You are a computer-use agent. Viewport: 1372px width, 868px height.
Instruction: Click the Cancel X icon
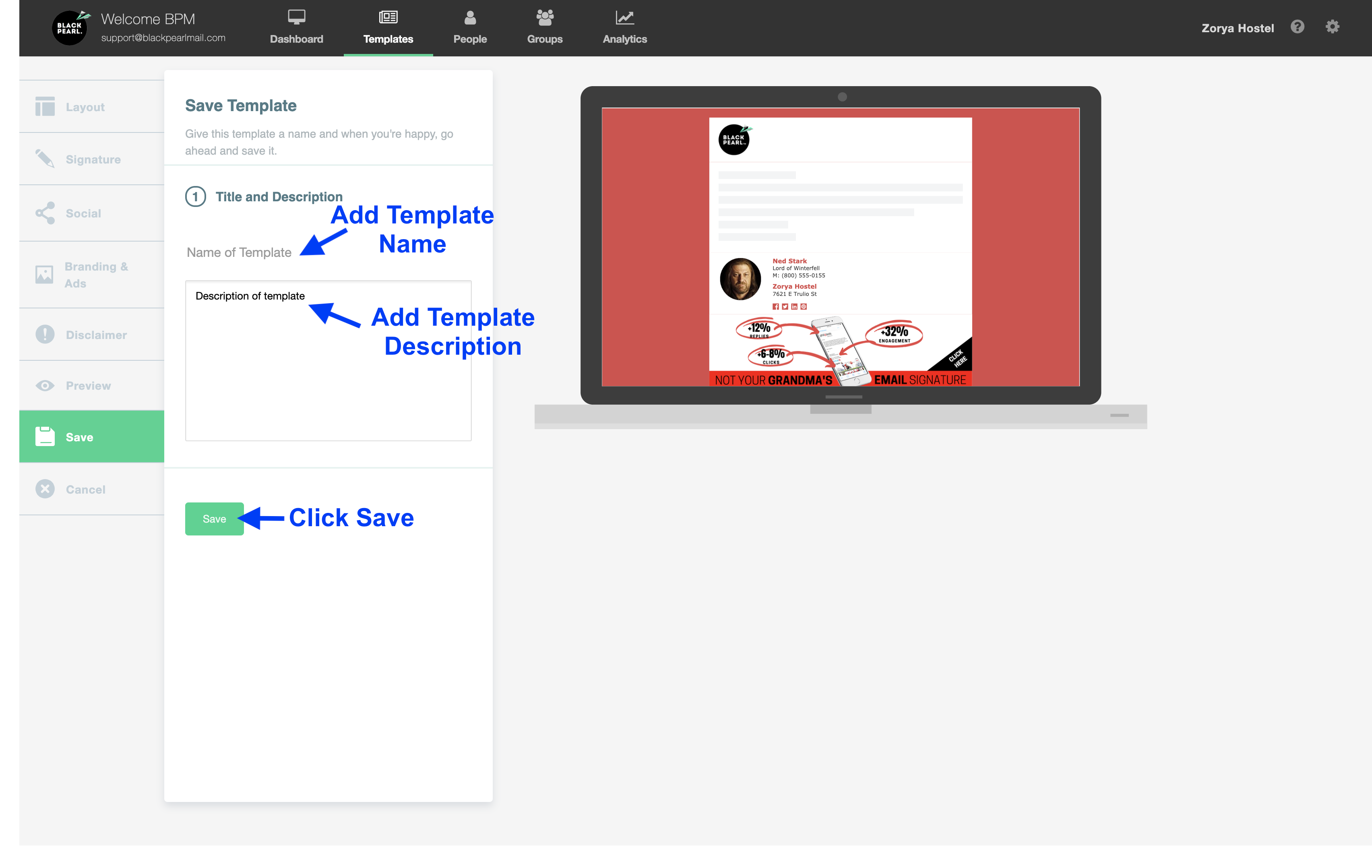coord(45,489)
